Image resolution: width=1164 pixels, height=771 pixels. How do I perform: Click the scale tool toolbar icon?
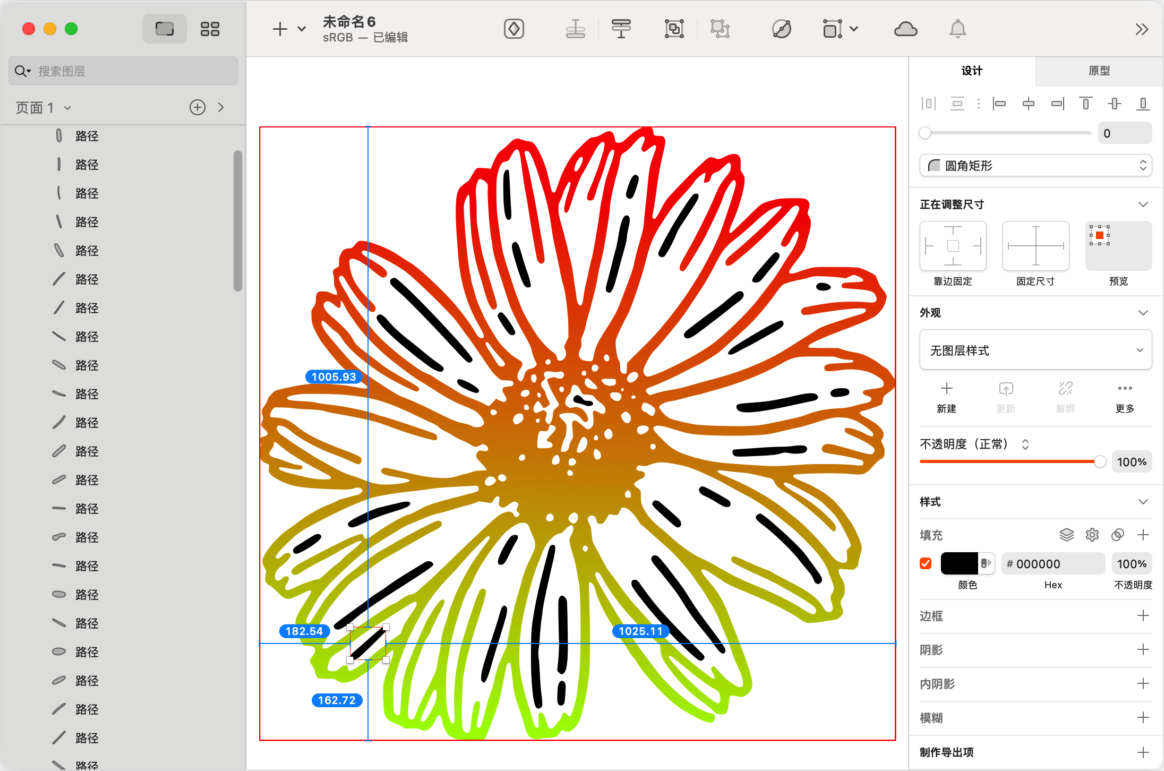[x=832, y=29]
